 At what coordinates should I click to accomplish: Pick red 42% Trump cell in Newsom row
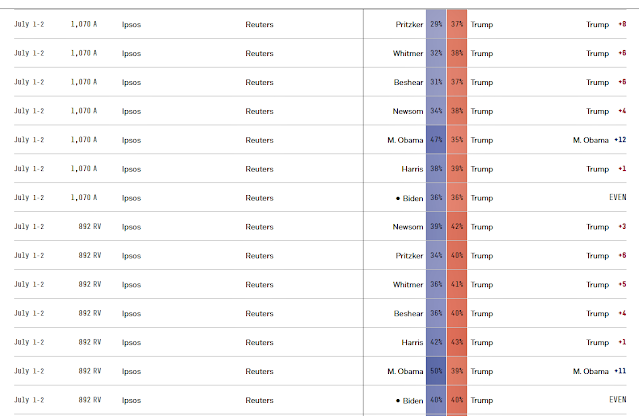pyautogui.click(x=457, y=227)
